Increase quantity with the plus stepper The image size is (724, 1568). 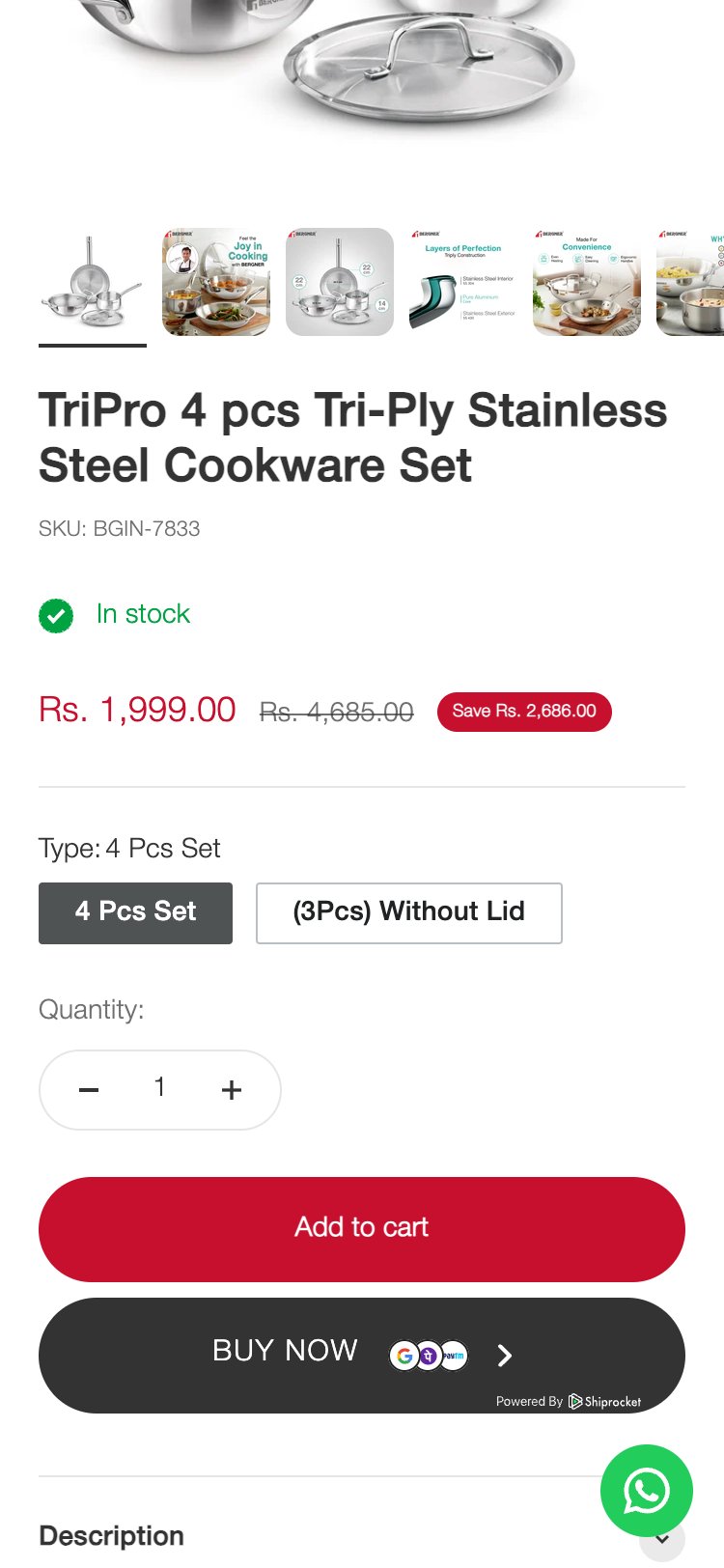pos(231,1089)
